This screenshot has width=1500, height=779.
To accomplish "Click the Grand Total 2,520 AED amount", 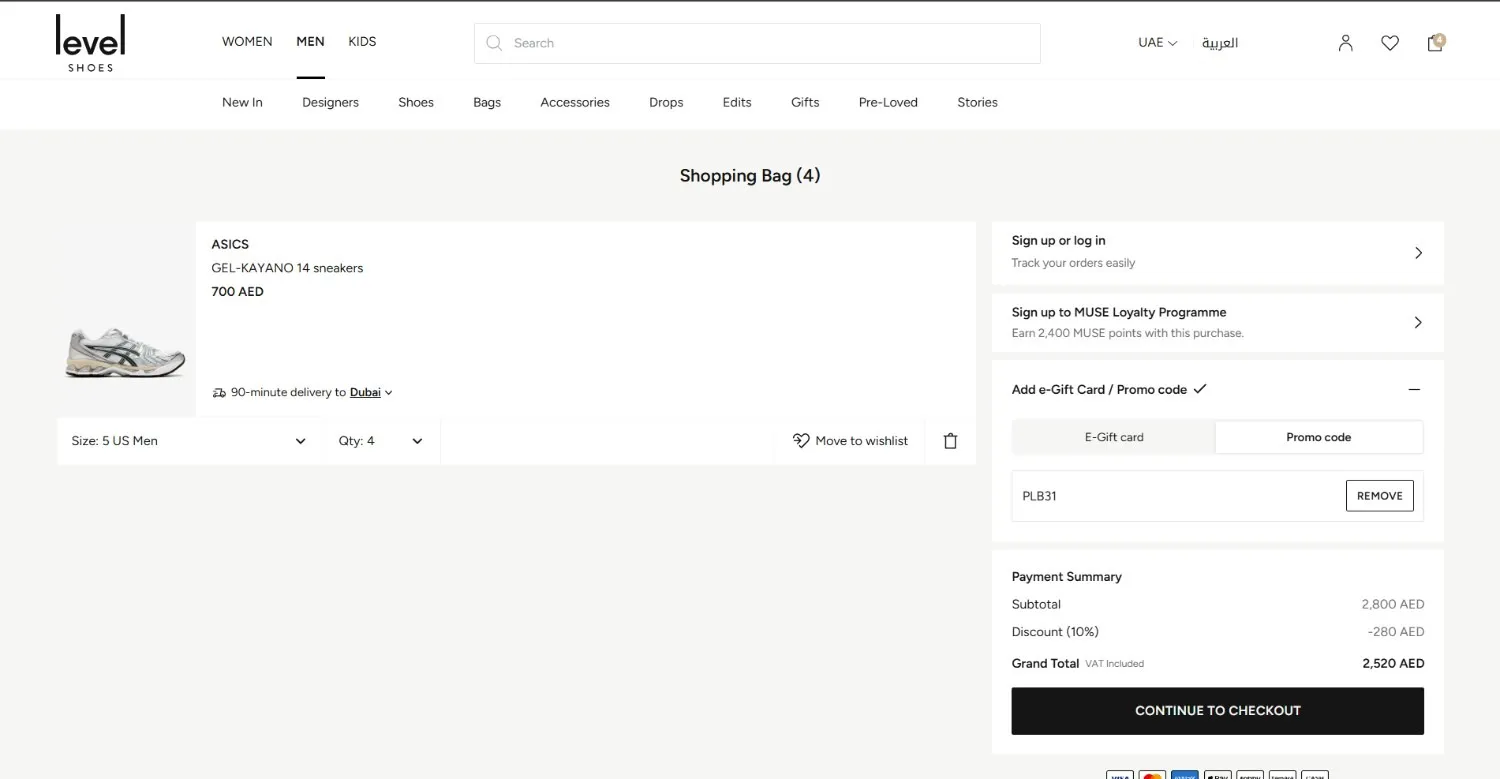I will click(1393, 664).
